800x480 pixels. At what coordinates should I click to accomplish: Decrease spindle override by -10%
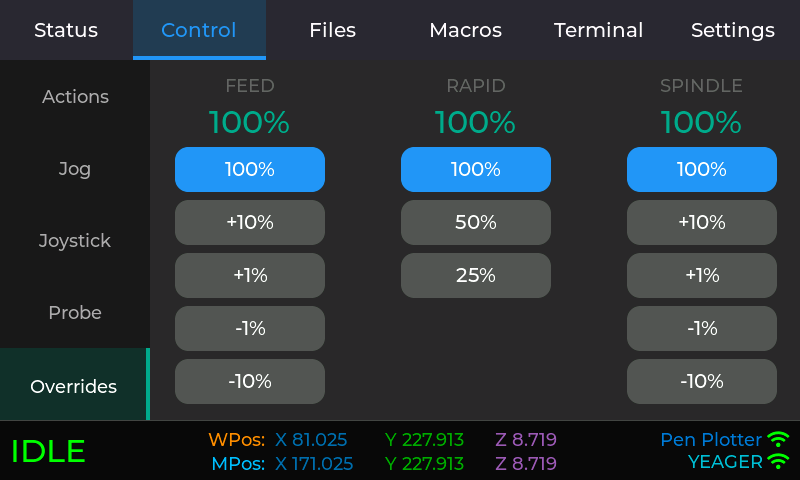tap(702, 381)
